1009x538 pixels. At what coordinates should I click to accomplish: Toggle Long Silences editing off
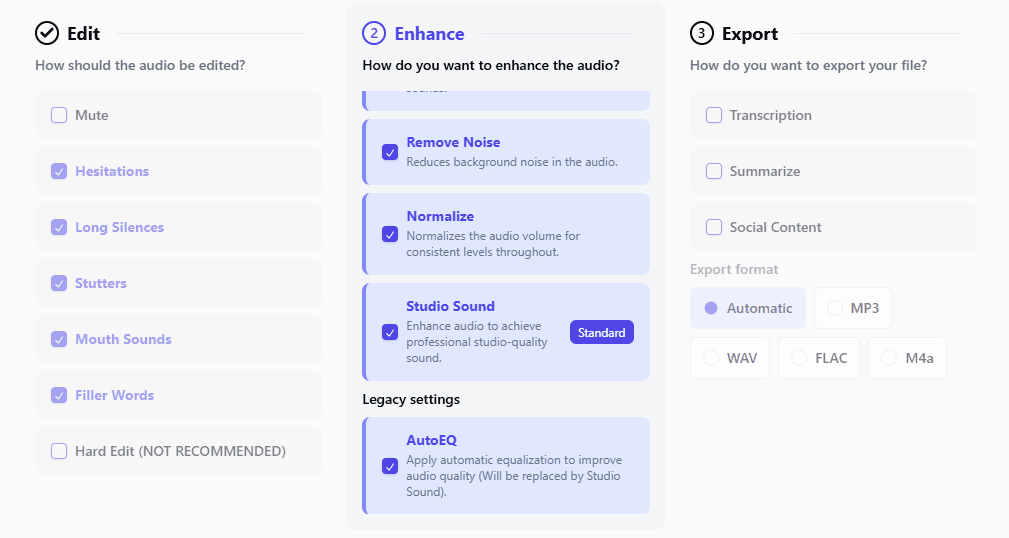pos(59,227)
